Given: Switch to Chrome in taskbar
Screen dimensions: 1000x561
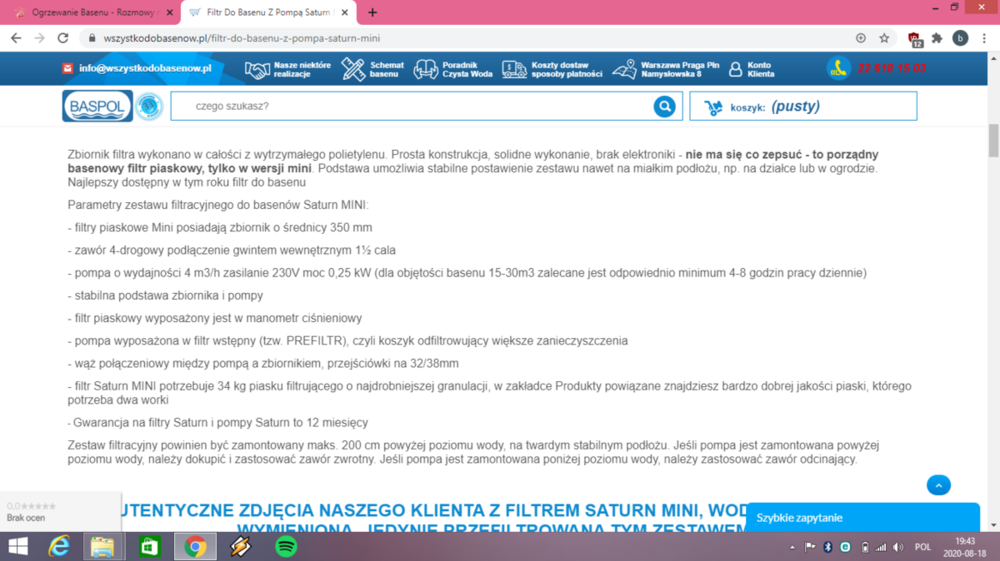Looking at the screenshot, I should pos(195,546).
